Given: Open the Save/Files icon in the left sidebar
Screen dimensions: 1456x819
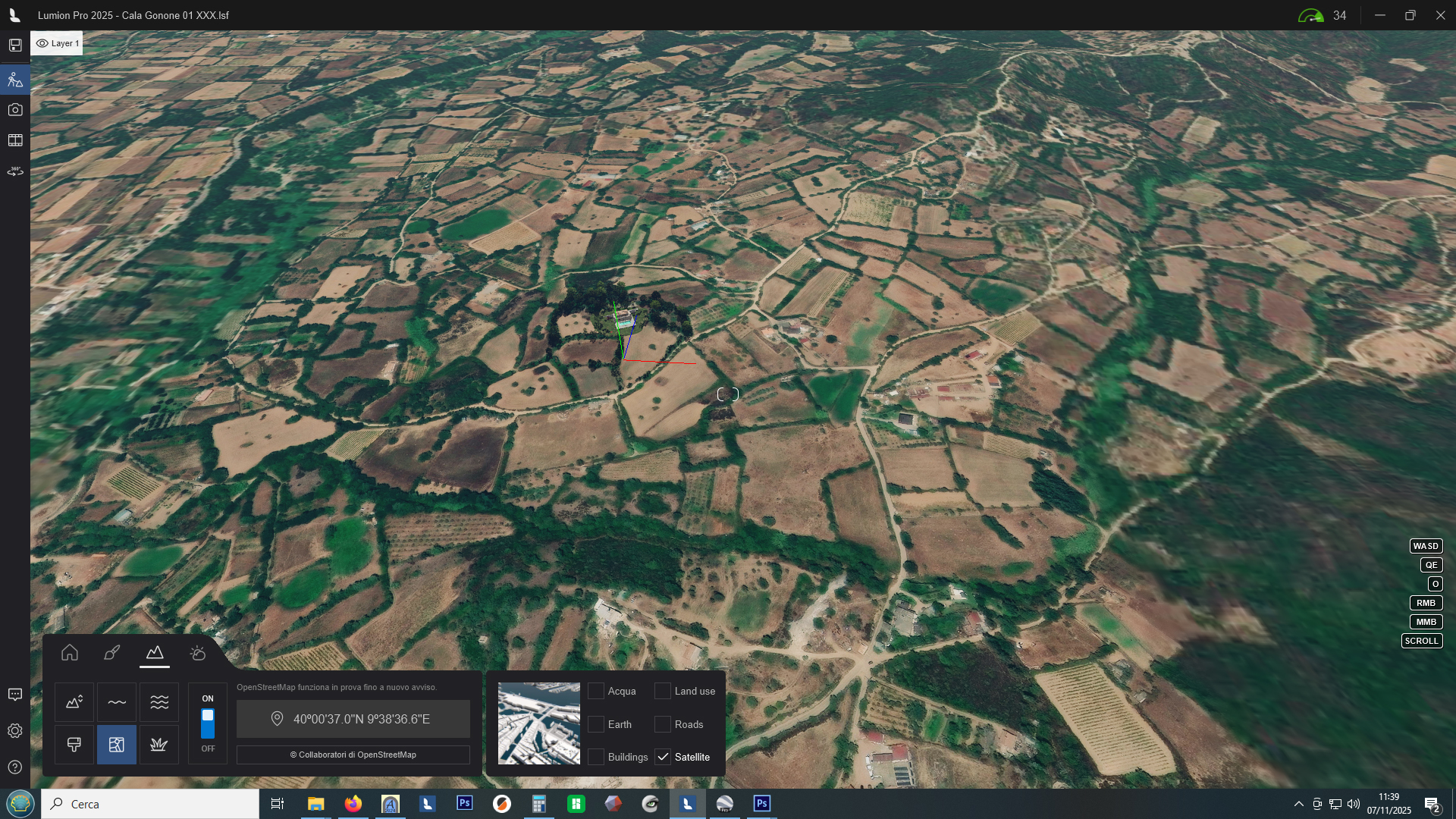Looking at the screenshot, I should click(15, 45).
